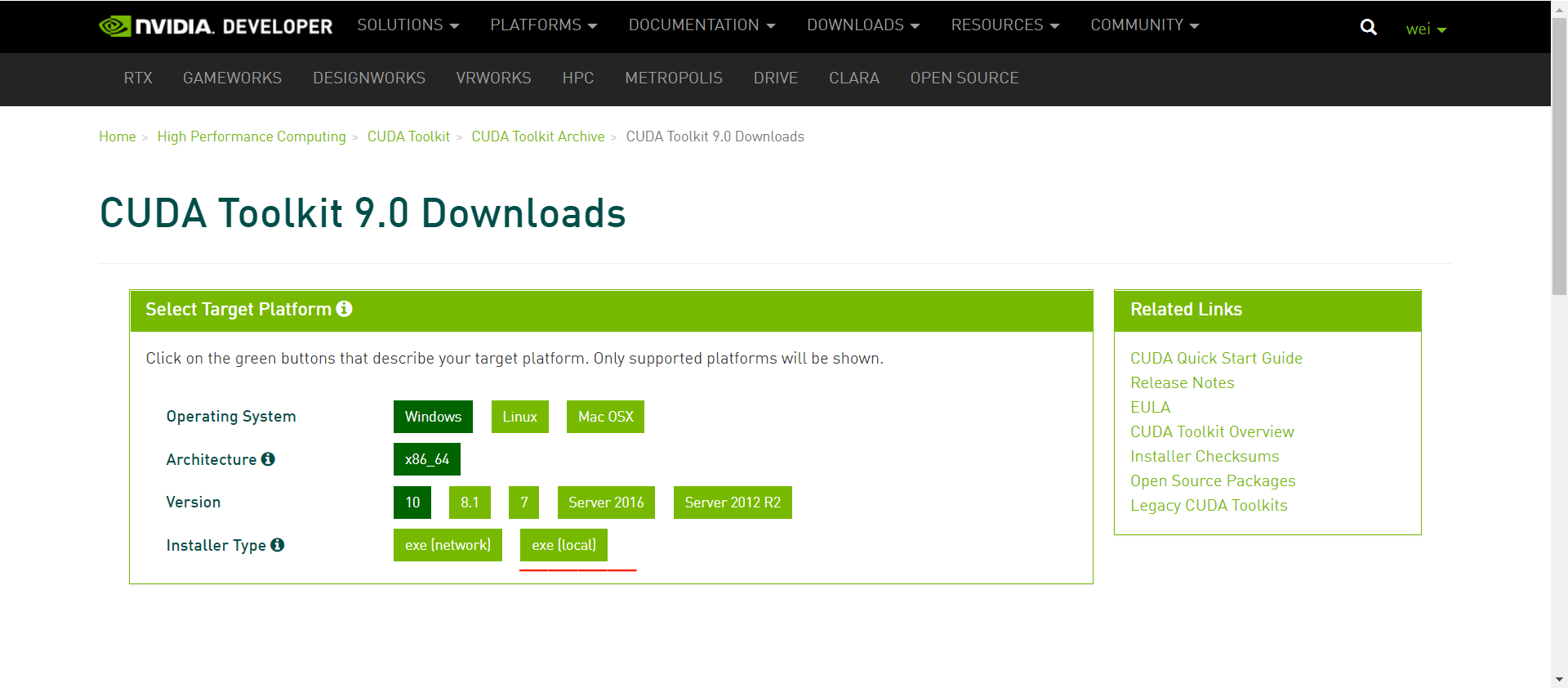The width and height of the screenshot is (1568, 688).
Task: Go to Home breadcrumb link
Action: 118,136
